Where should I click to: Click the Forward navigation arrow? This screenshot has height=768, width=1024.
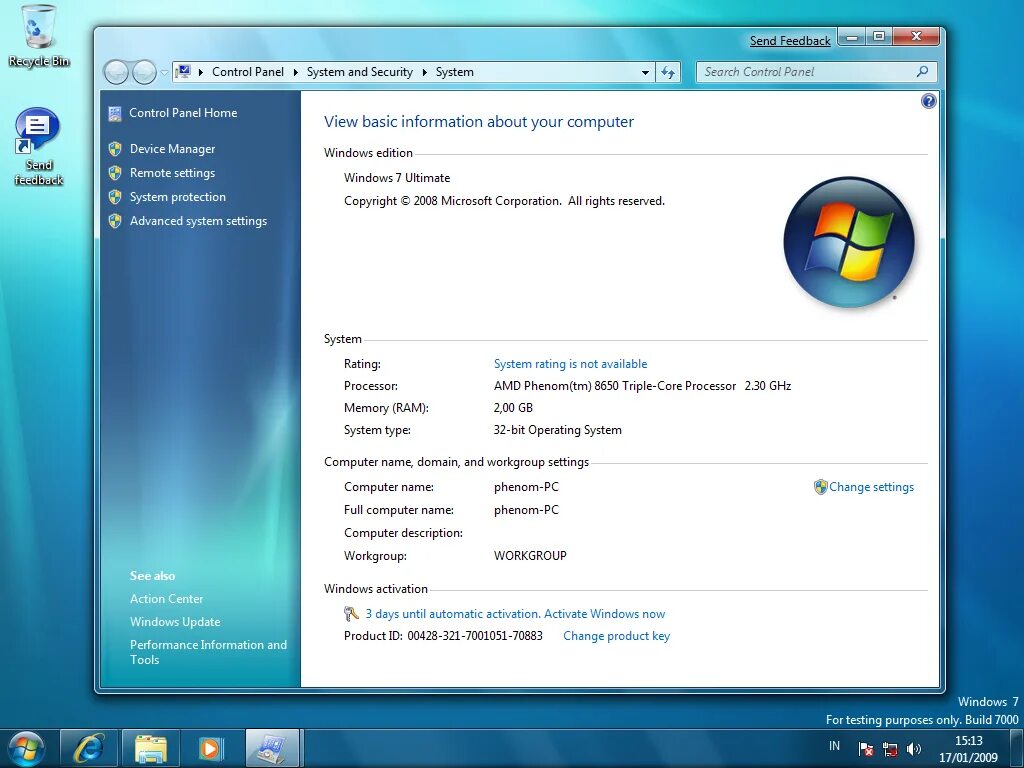(x=144, y=72)
